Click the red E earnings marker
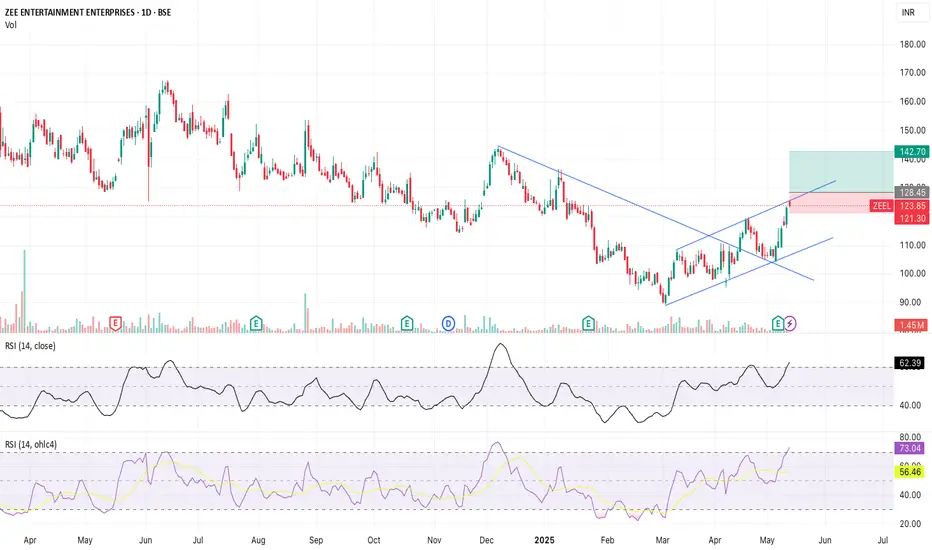 point(115,323)
